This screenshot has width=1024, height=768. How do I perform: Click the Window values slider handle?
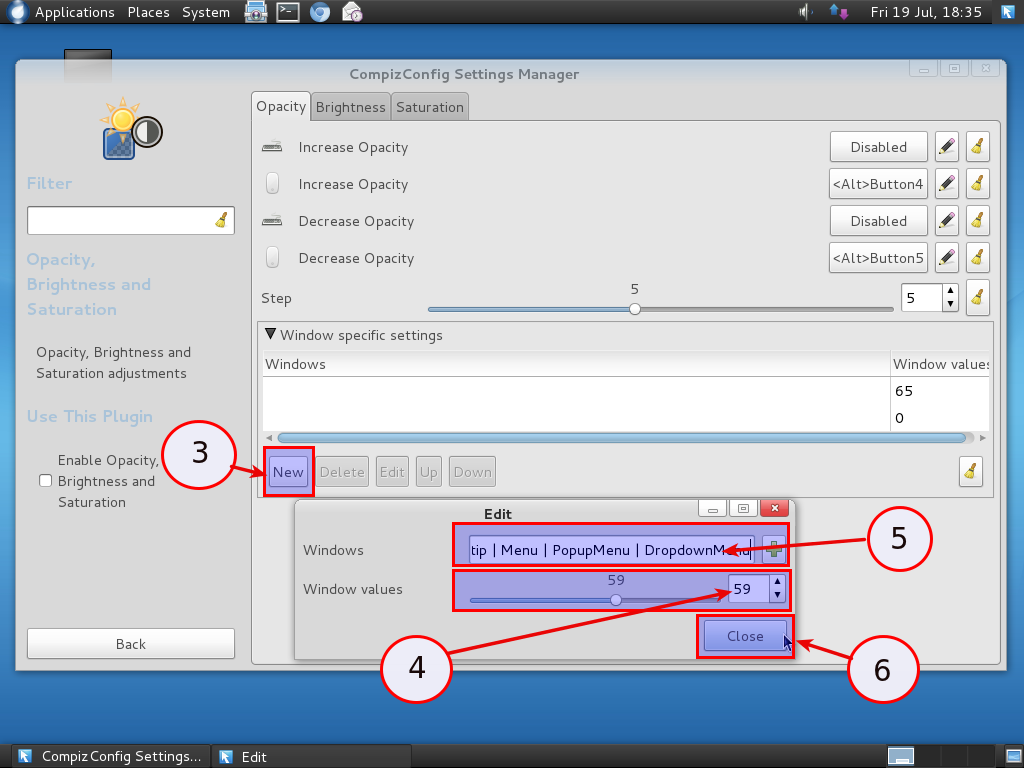pos(616,600)
